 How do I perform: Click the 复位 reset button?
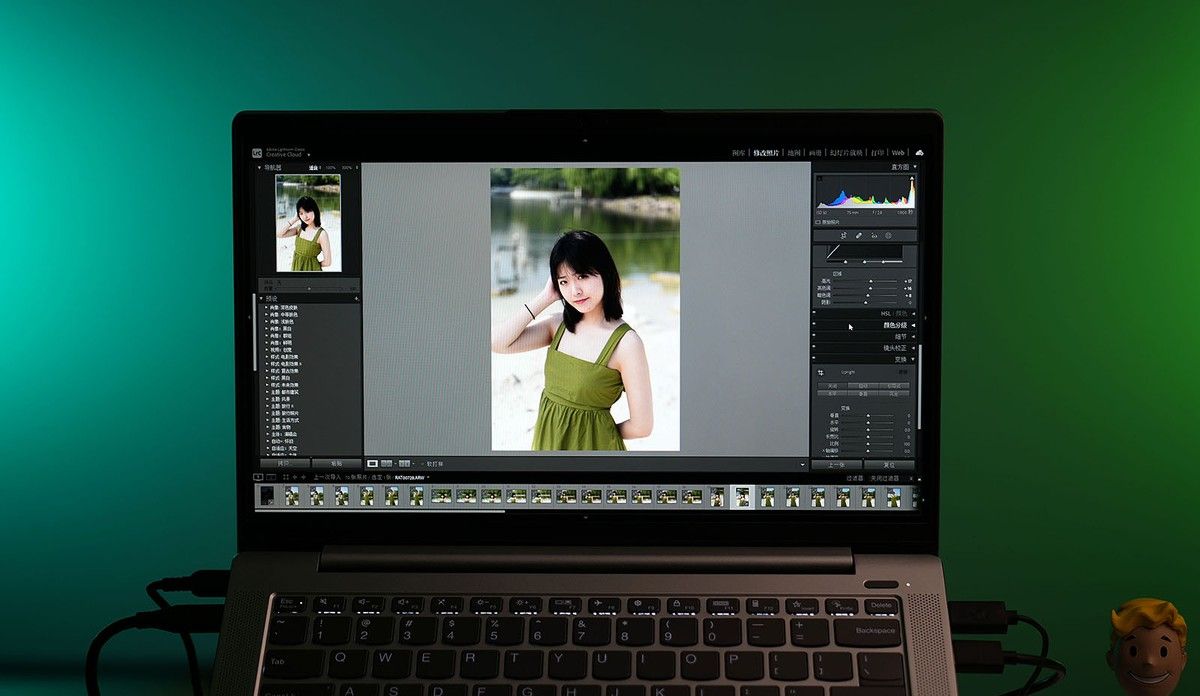(889, 465)
